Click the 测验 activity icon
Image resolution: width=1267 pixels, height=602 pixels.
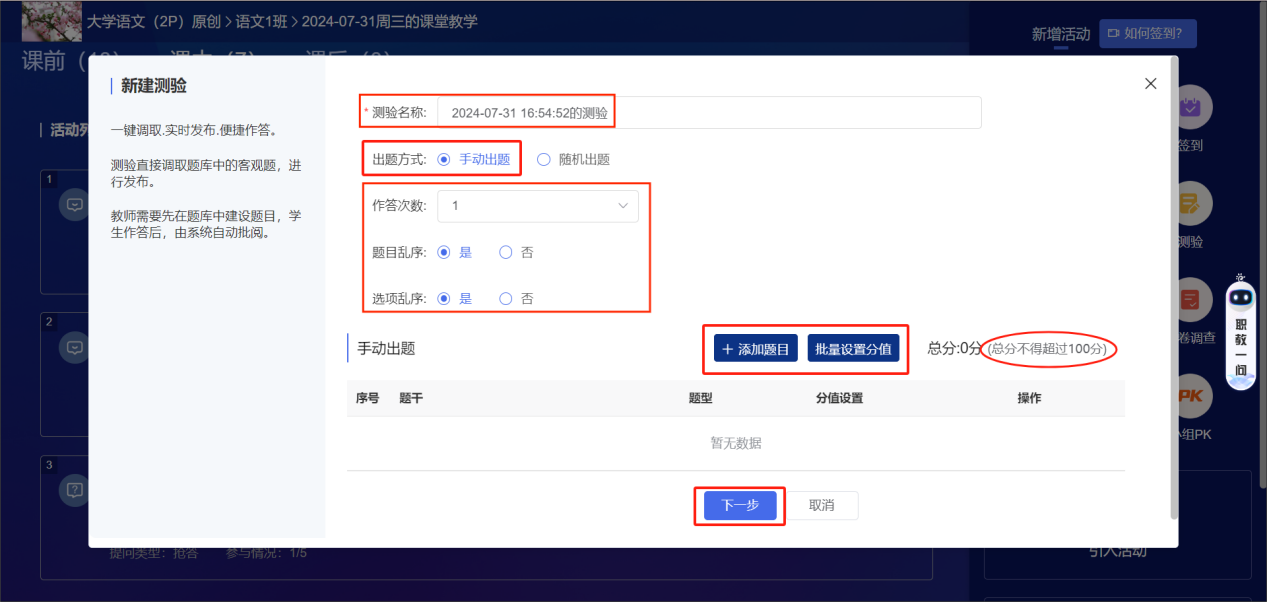(1190, 204)
